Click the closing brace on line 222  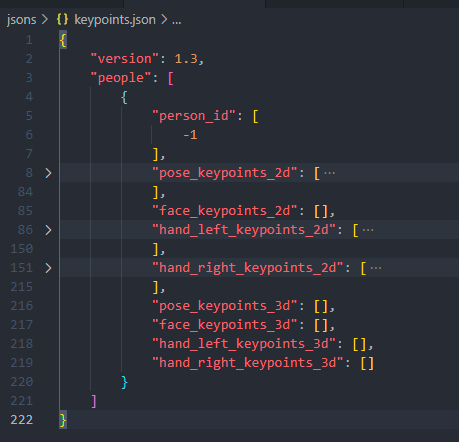click(63, 420)
